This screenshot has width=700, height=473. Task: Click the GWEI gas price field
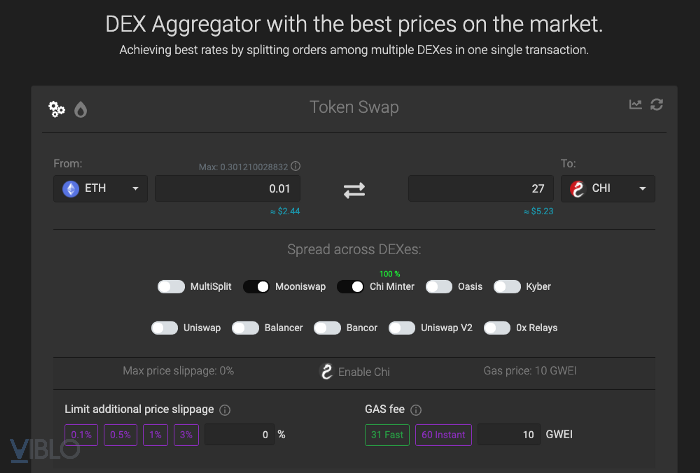click(x=509, y=435)
